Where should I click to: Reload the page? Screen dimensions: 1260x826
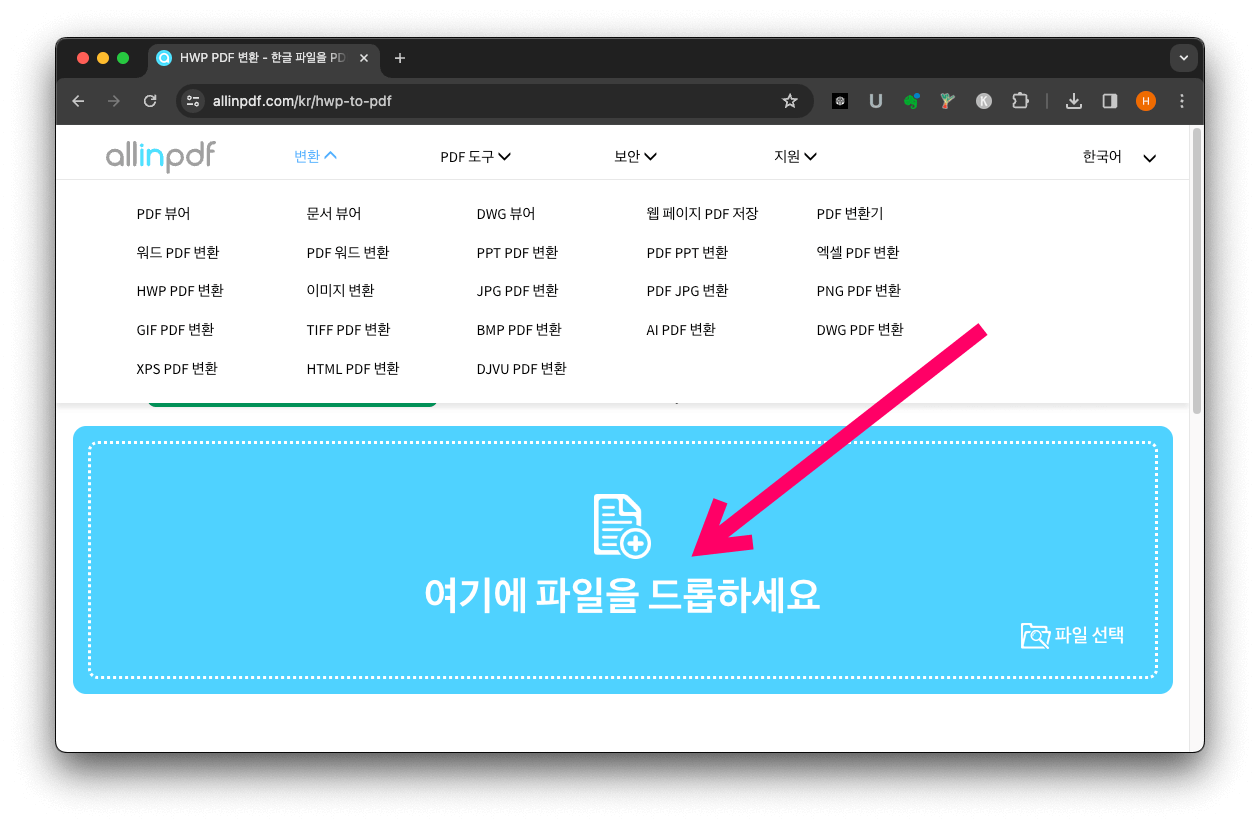click(150, 101)
